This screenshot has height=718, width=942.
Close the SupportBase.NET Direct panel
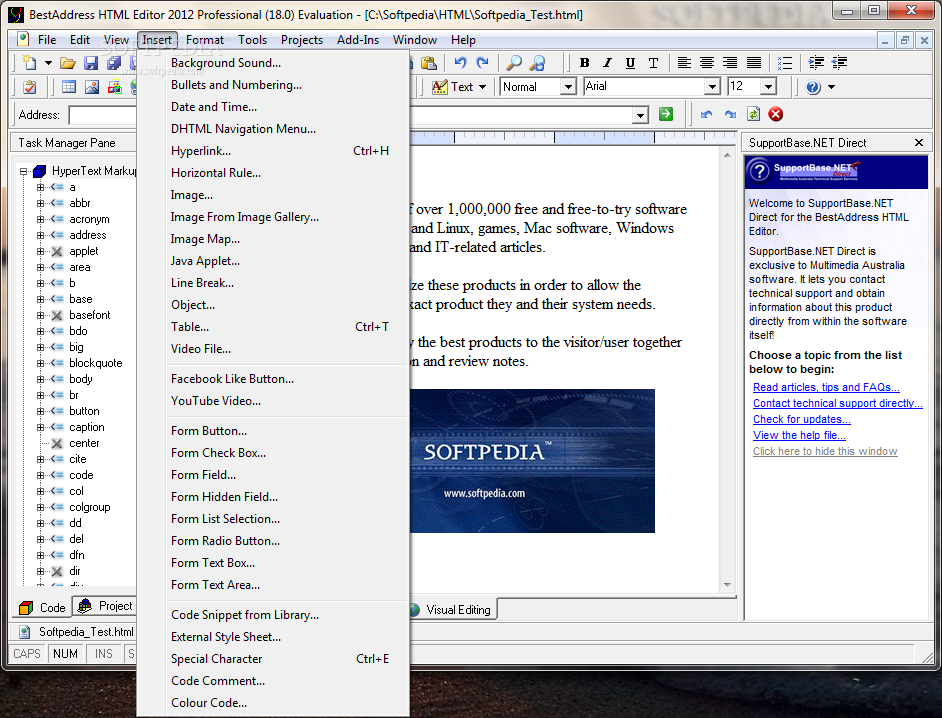pyautogui.click(x=919, y=142)
